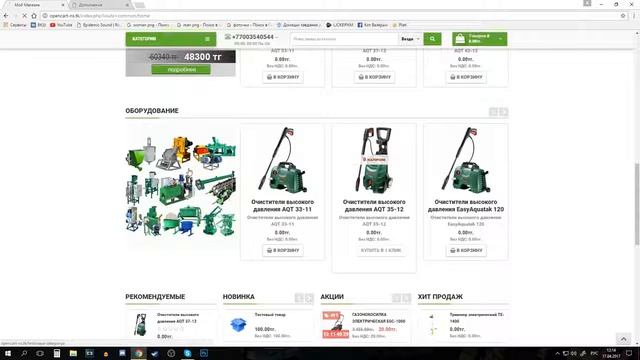Open the Тестовый товар blue box thumbnail

[238, 325]
